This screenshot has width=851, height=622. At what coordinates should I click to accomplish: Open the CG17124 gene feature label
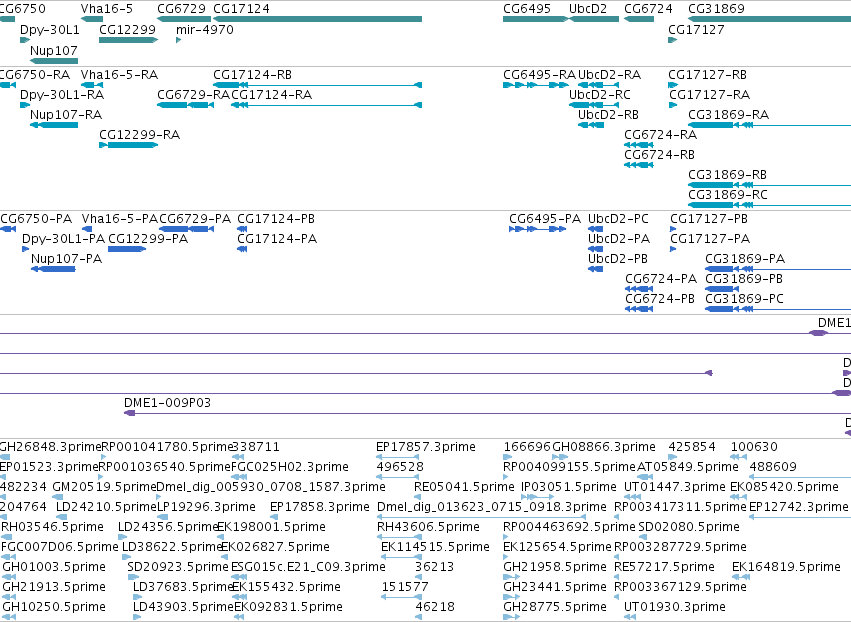(x=241, y=9)
